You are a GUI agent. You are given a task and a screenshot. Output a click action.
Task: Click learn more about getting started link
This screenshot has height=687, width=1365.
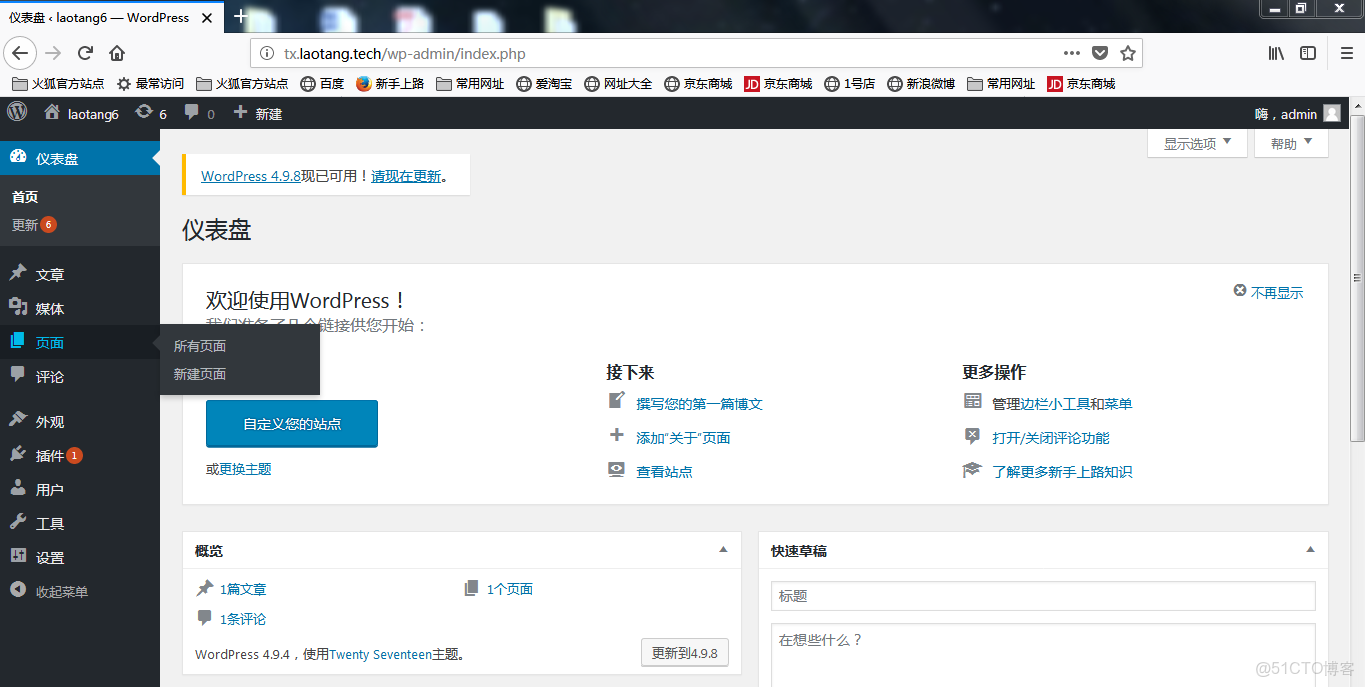(1062, 472)
